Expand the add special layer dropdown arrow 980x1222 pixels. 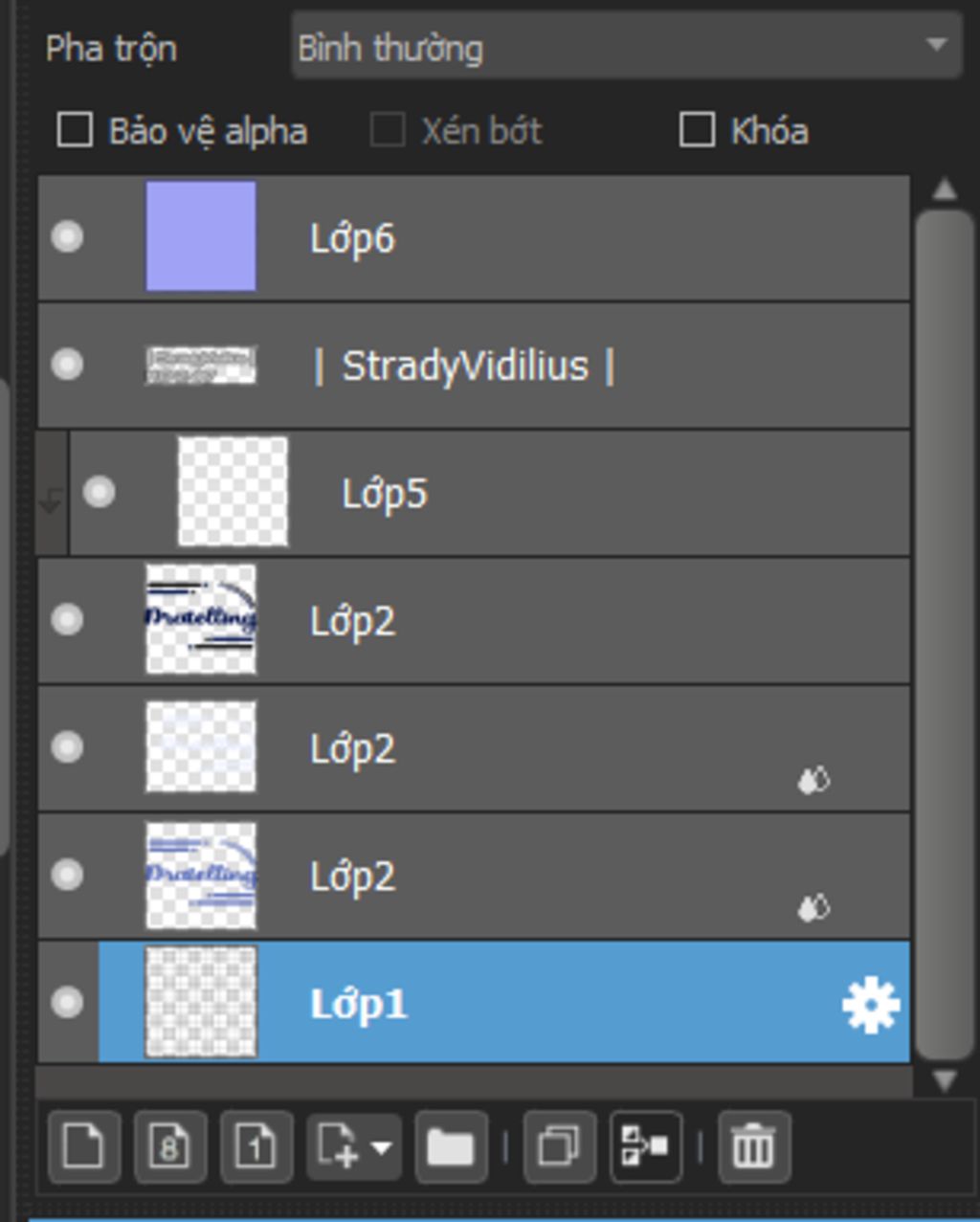click(x=381, y=1145)
